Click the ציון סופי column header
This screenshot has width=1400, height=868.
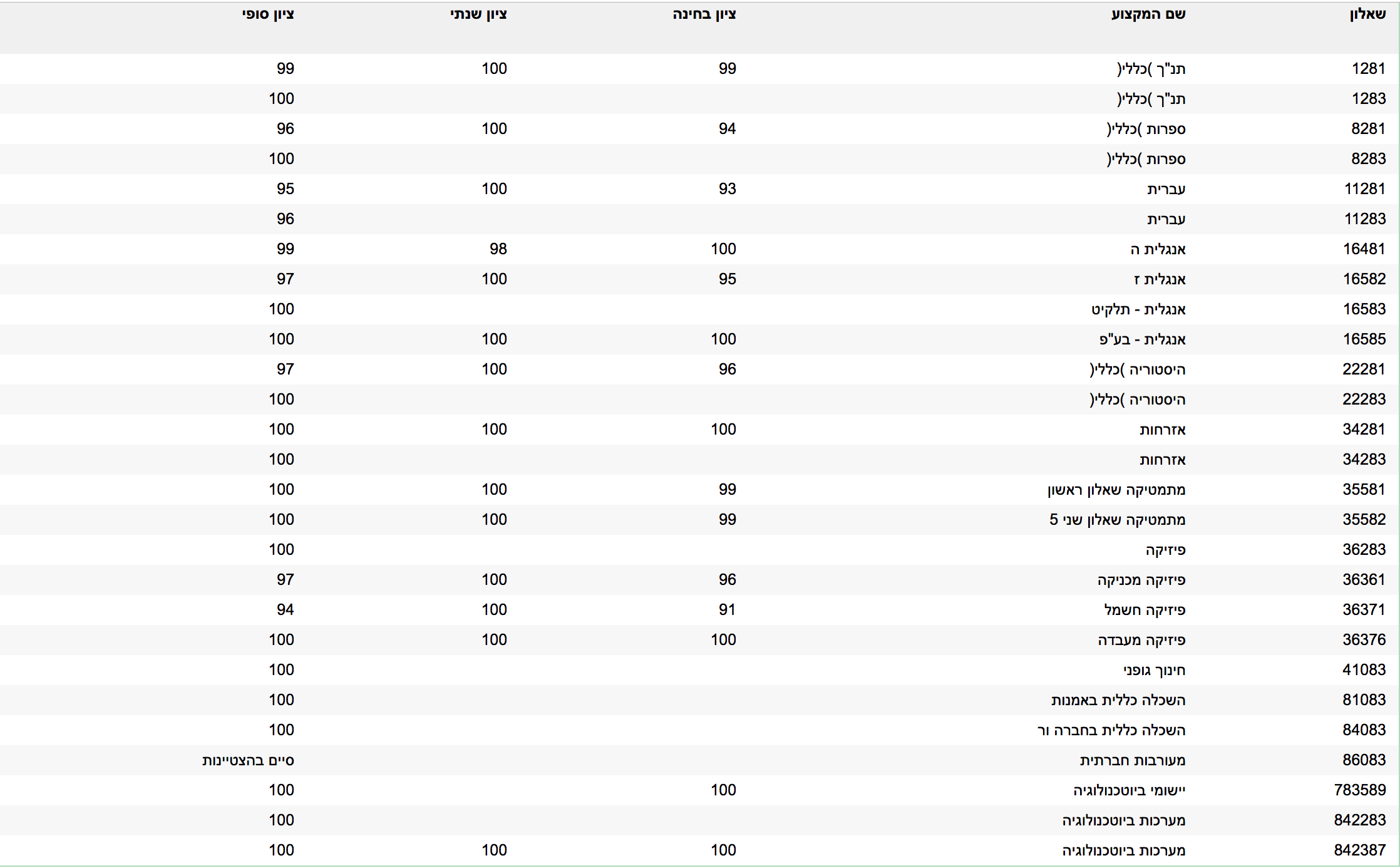pyautogui.click(x=268, y=14)
